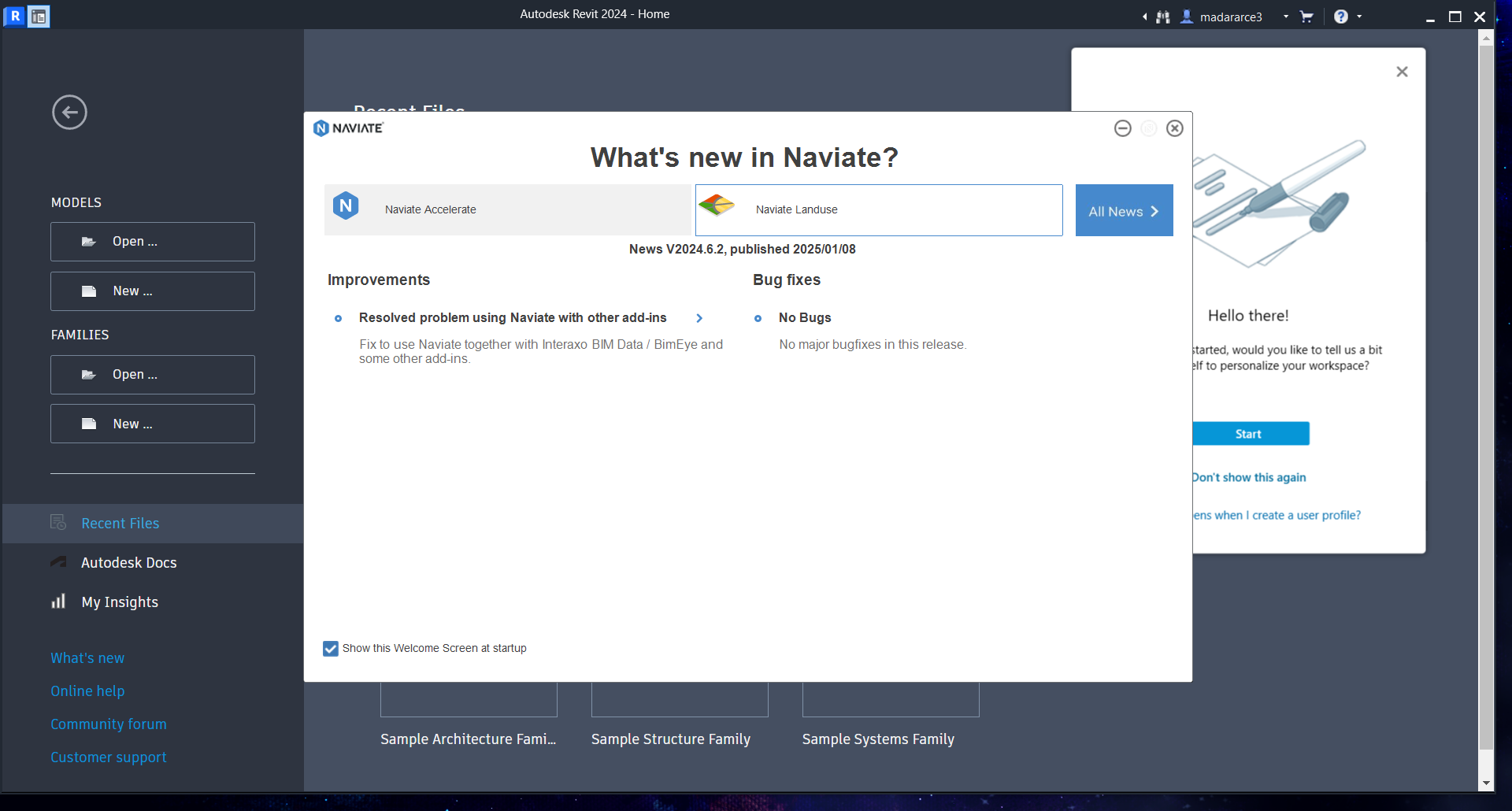The image size is (1512, 811).
Task: Minimize the Naviate news dialog
Action: (1122, 128)
